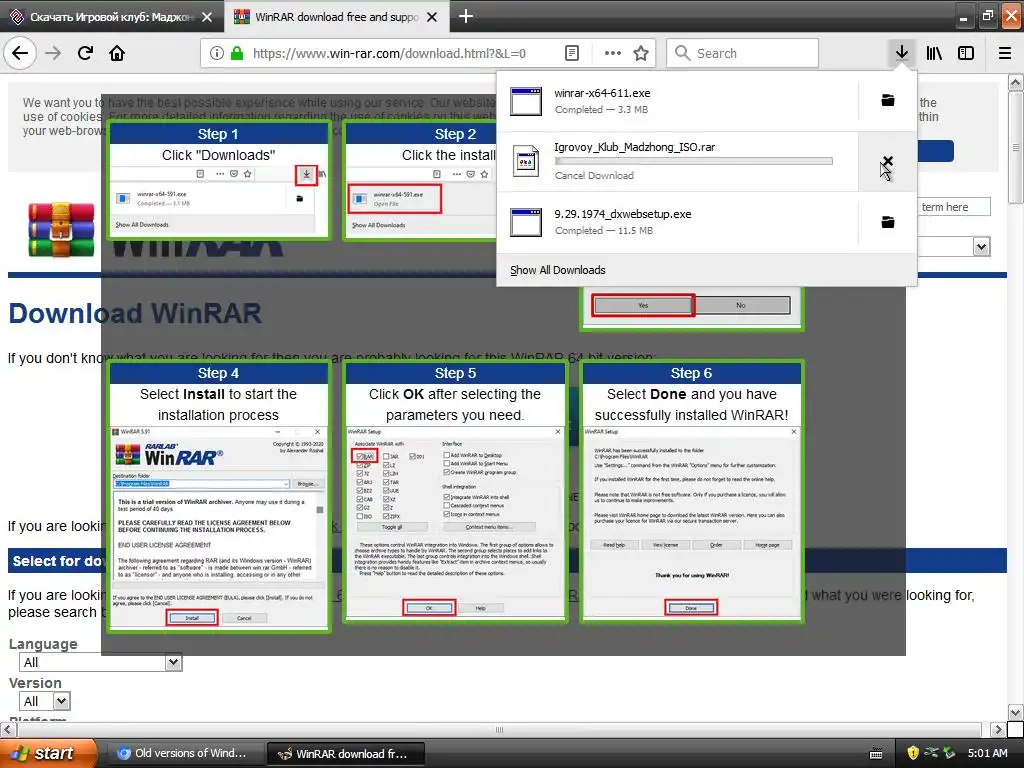Select the 9.29.1974_dxwebsetup.exe download entry
The image size is (1024, 768).
click(x=677, y=222)
